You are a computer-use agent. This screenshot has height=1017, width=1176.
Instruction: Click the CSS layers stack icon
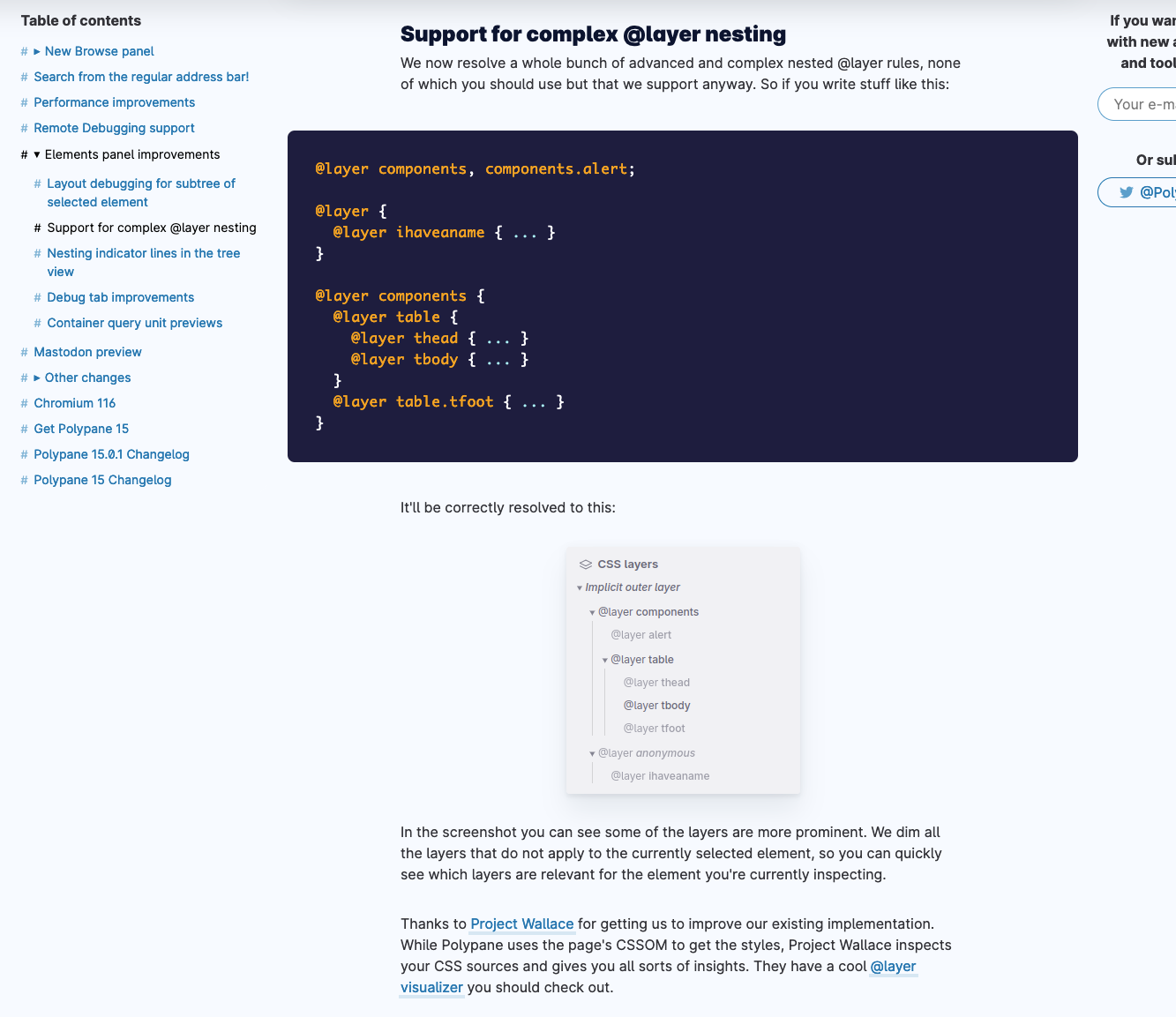584,564
